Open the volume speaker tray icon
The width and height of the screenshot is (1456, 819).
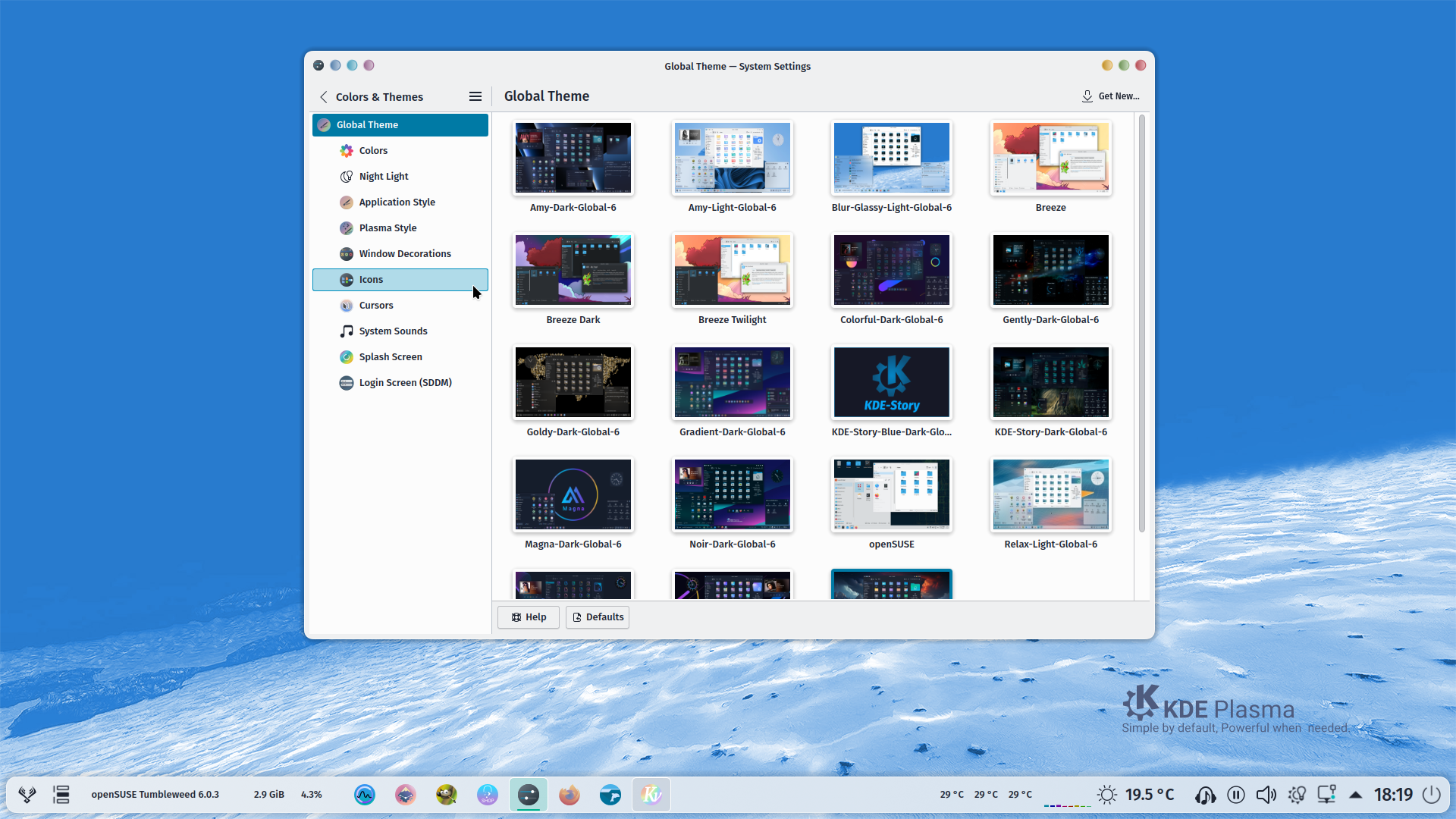pyautogui.click(x=1266, y=795)
